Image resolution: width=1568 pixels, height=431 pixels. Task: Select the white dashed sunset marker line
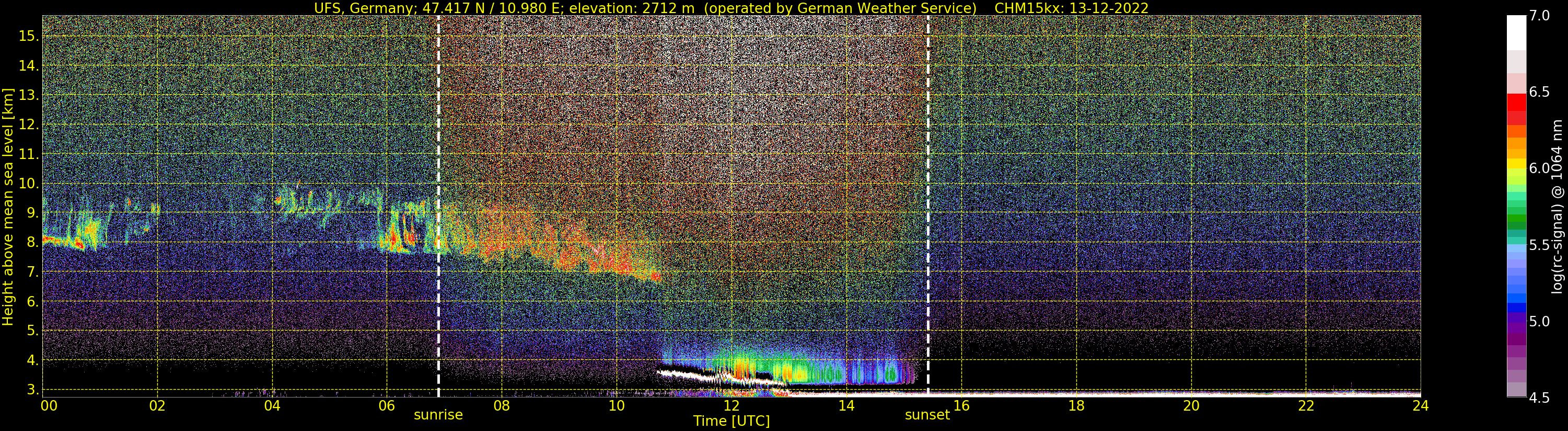click(x=927, y=206)
